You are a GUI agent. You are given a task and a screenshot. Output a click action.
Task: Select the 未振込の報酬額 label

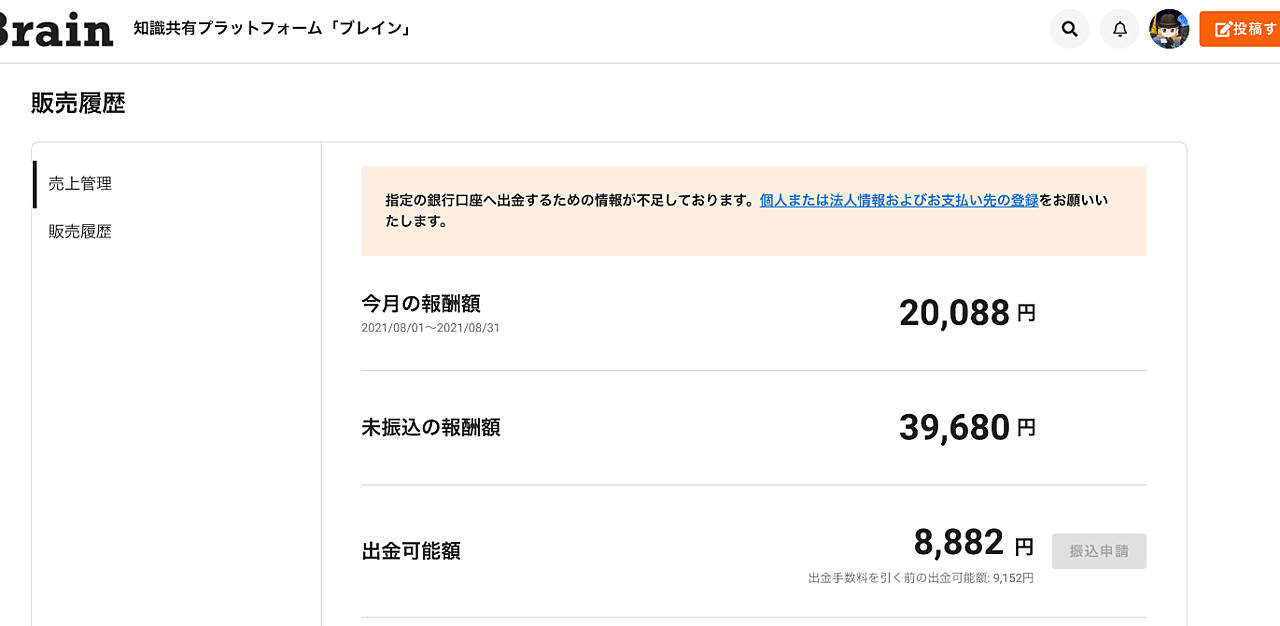pyautogui.click(x=431, y=428)
